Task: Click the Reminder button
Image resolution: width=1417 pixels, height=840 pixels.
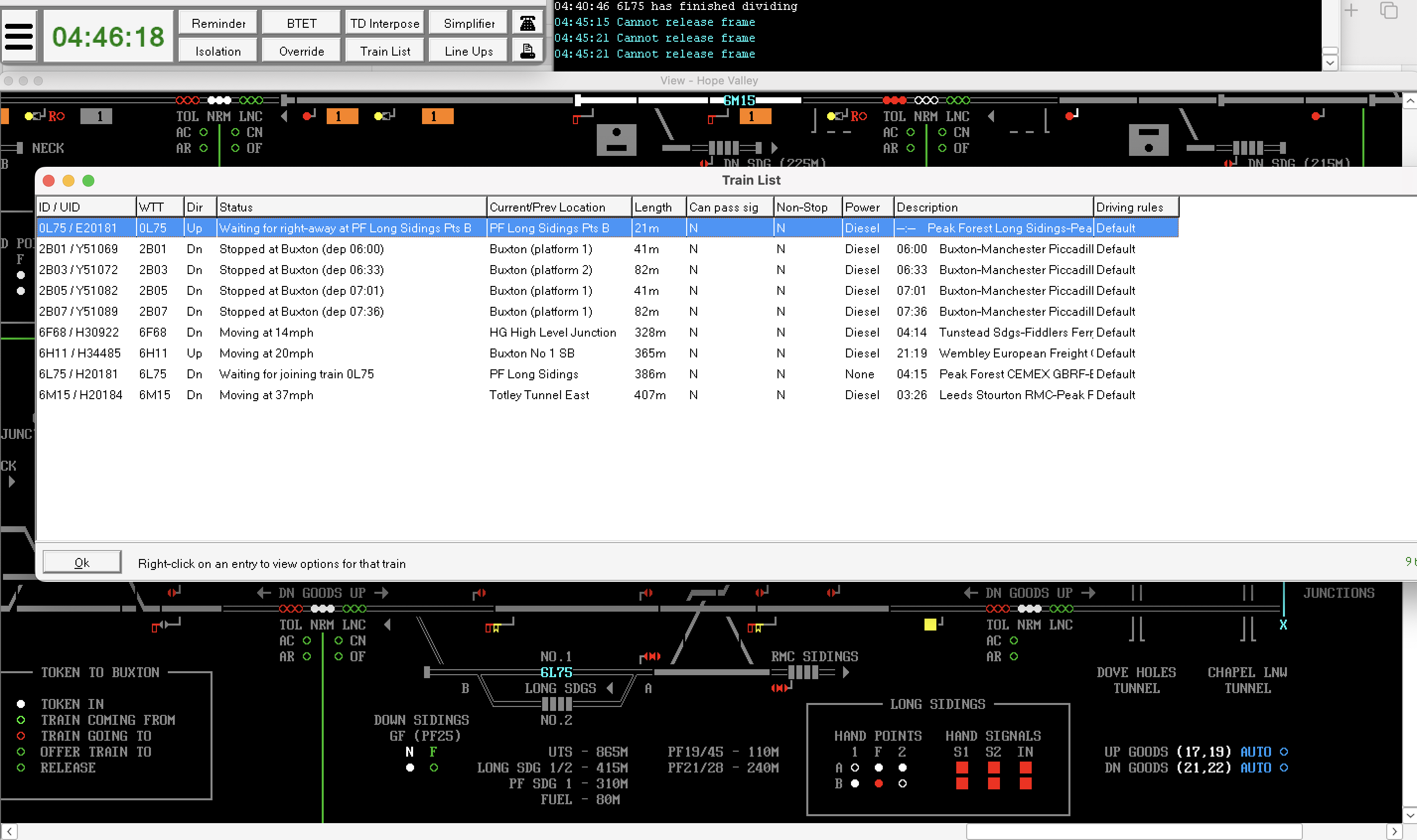Action: [x=218, y=23]
